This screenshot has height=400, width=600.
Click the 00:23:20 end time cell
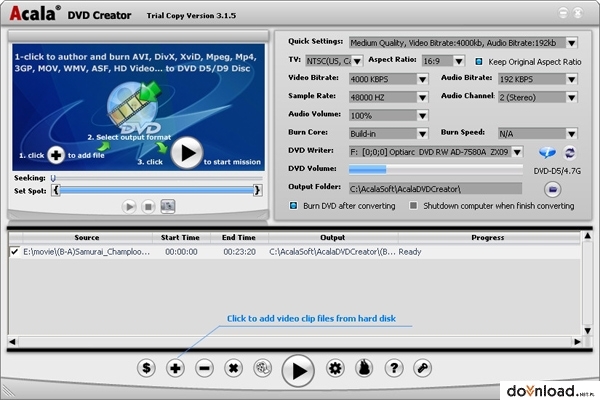(x=240, y=252)
